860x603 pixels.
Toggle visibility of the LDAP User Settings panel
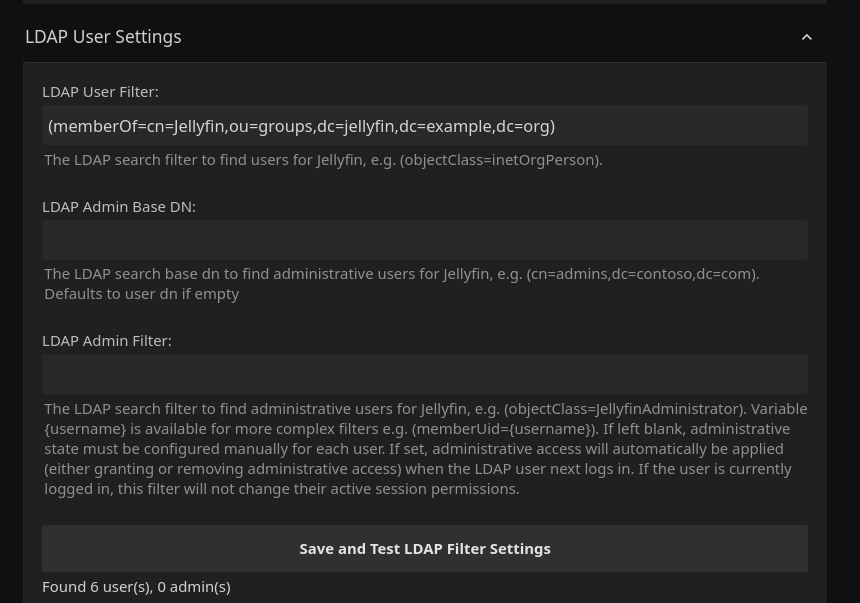tap(807, 37)
